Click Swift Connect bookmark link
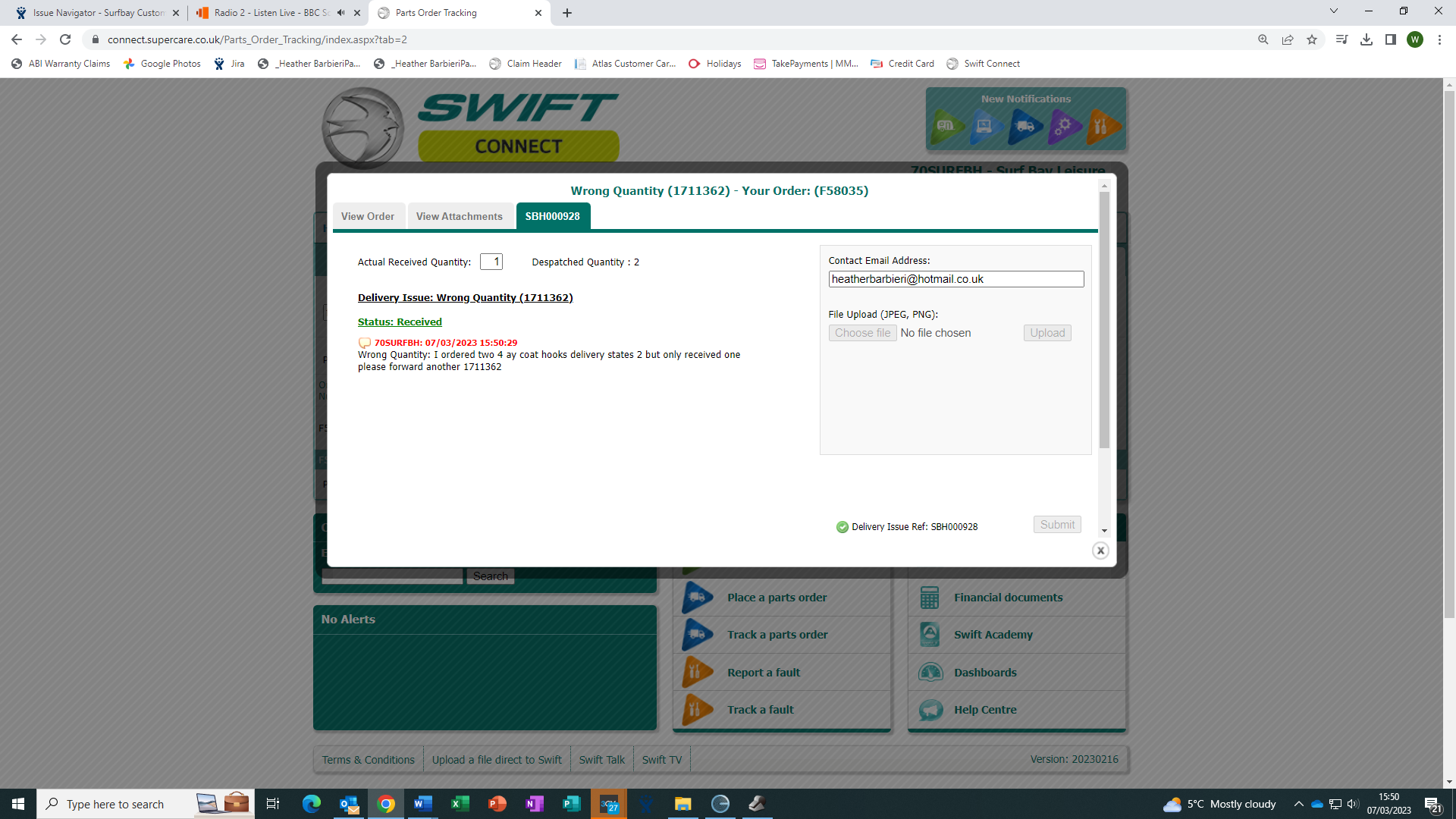 [x=984, y=64]
